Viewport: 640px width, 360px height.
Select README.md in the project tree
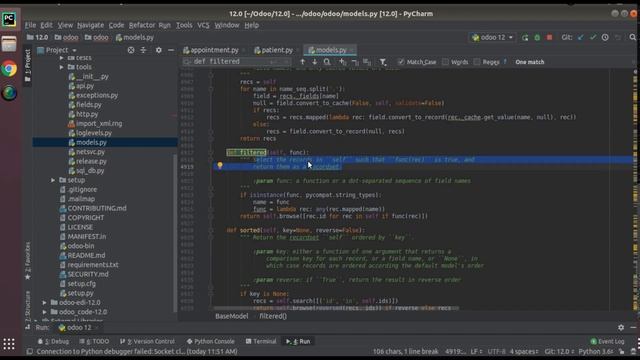86,256
